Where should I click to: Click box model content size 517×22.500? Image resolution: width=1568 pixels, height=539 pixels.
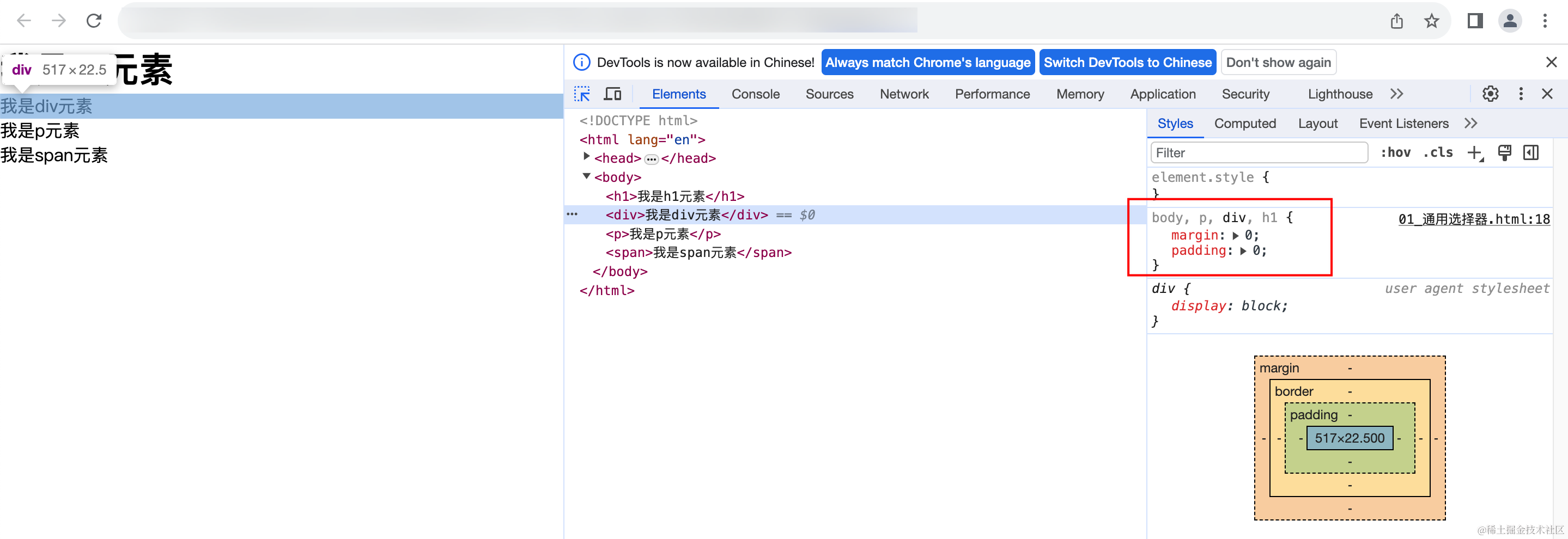pos(1350,438)
